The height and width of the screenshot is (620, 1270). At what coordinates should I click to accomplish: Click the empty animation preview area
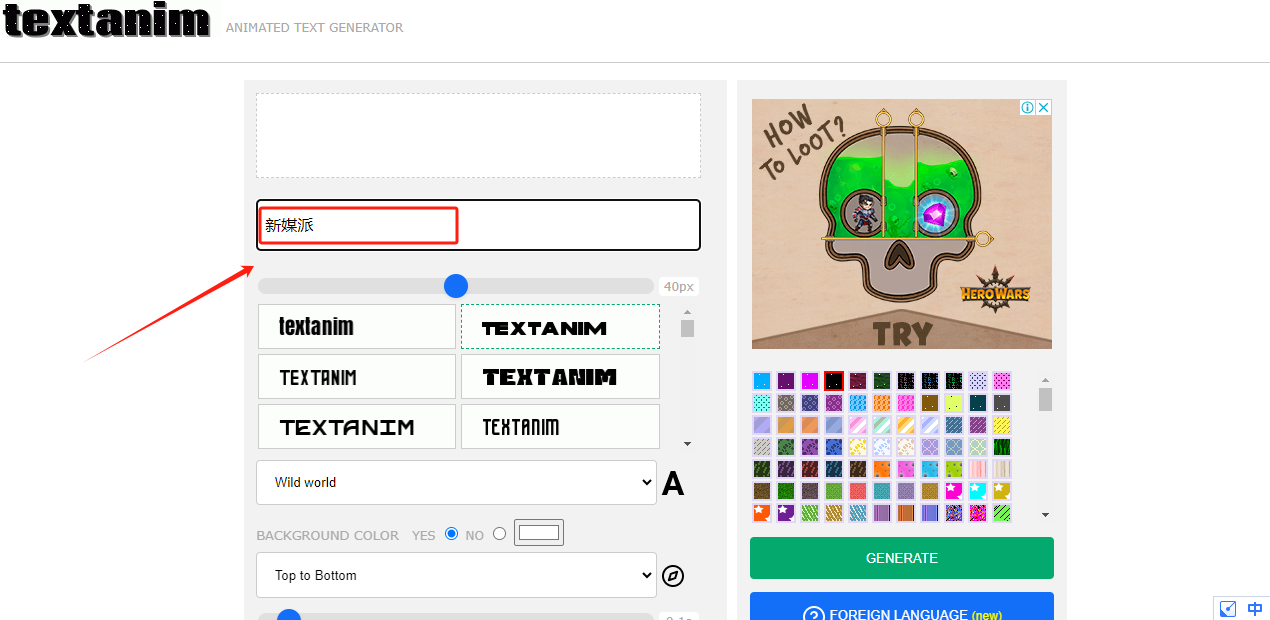pos(478,136)
